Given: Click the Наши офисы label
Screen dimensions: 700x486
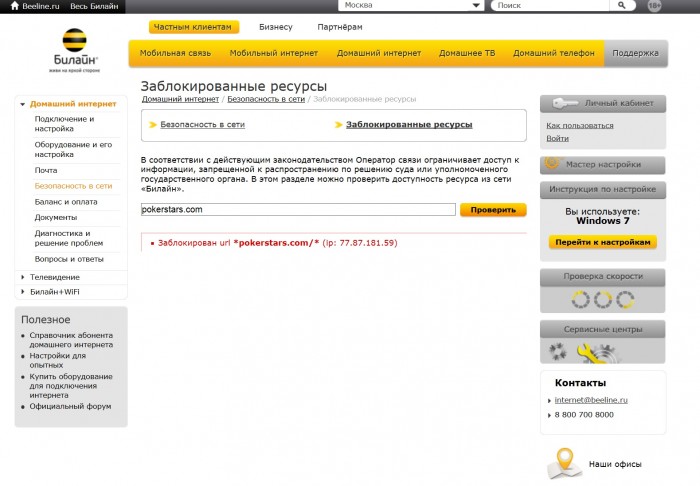Looking at the screenshot, I should [x=615, y=464].
